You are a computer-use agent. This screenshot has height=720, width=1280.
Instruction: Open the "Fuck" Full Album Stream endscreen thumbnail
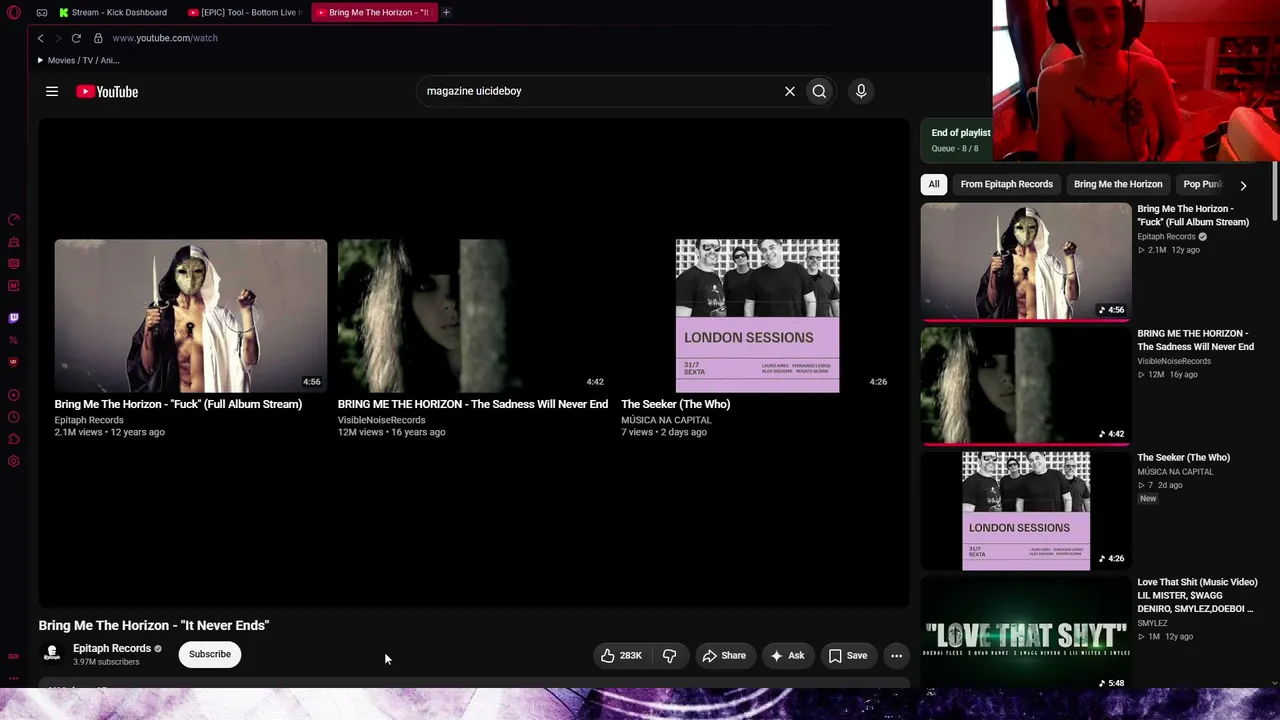point(191,316)
